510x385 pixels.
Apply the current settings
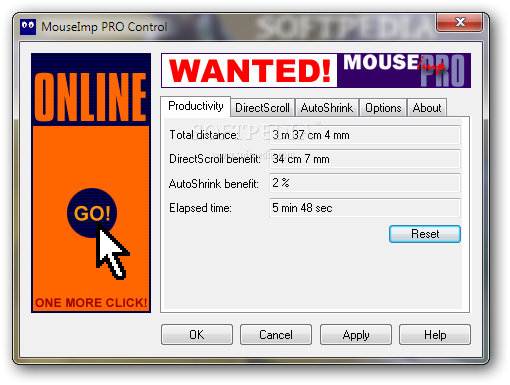click(356, 334)
